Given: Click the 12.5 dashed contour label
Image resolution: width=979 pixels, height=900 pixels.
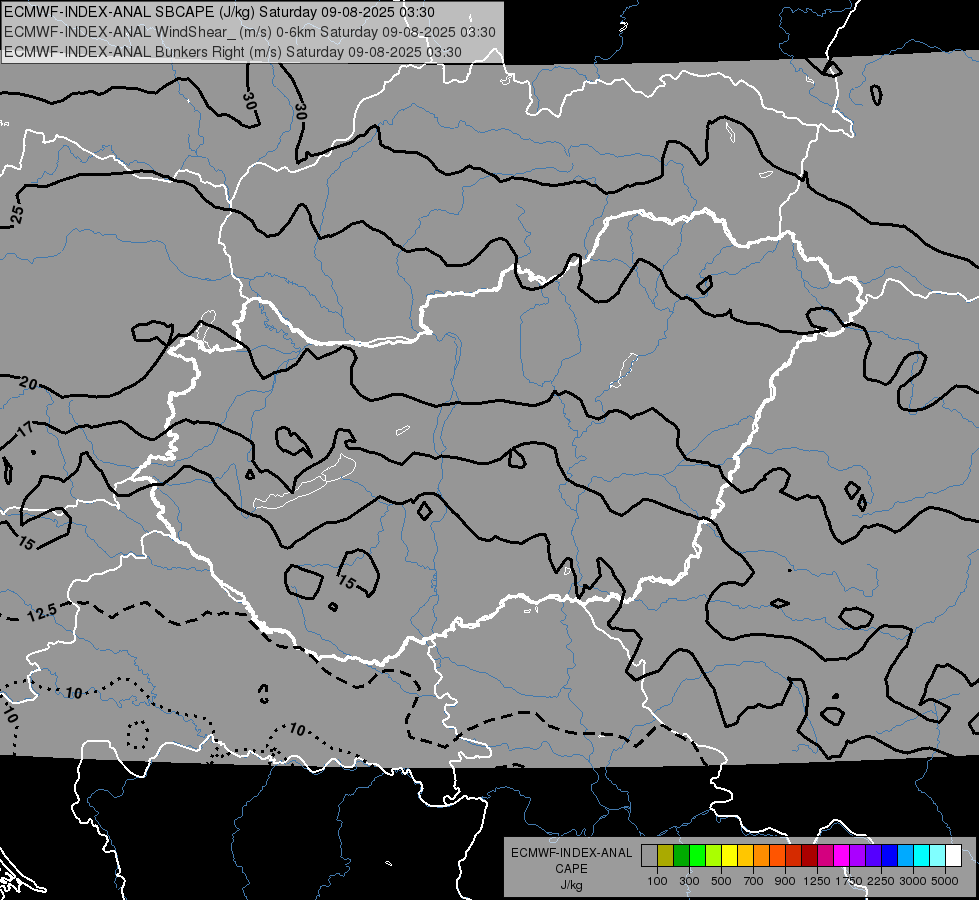Looking at the screenshot, I should pyautogui.click(x=42, y=613).
